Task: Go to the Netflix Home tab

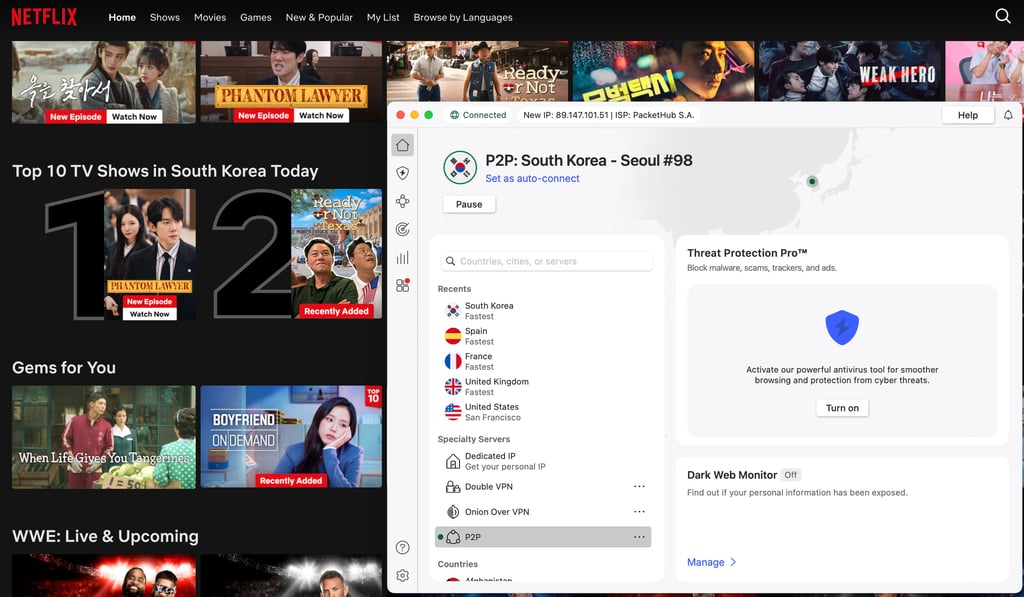Action: click(122, 18)
